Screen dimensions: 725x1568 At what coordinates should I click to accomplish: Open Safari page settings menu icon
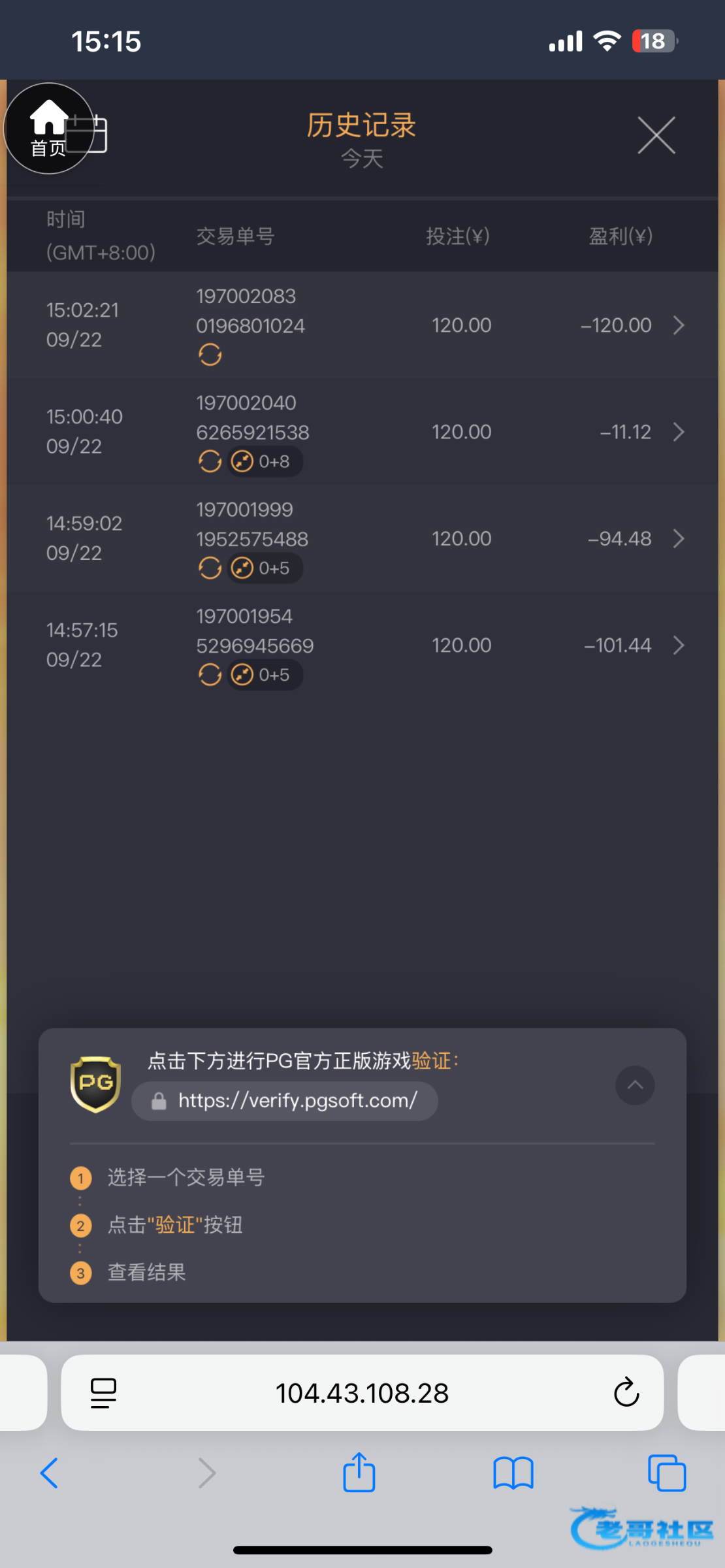[x=103, y=1392]
